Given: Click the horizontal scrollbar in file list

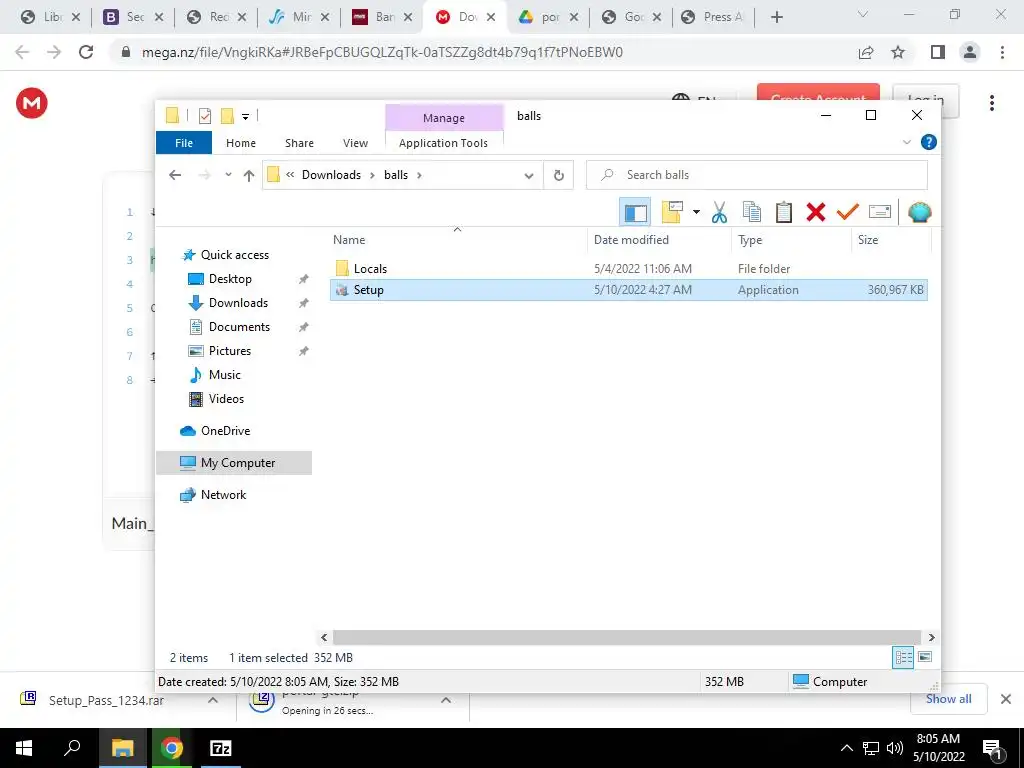Looking at the screenshot, I should 626,637.
